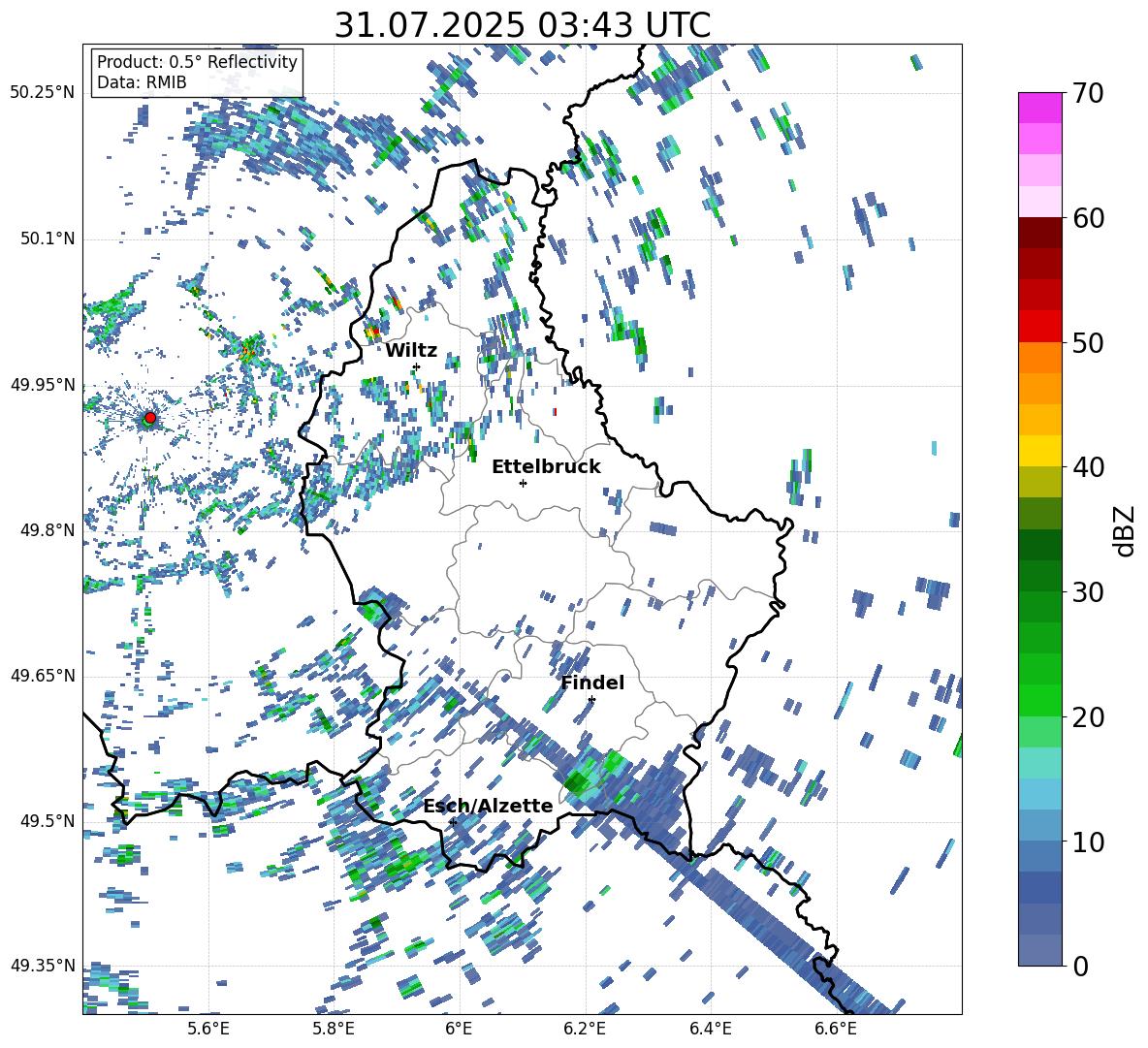Click the Esch/Alzette cross marker
Screen dimensions: 1148x1048
pos(453,822)
